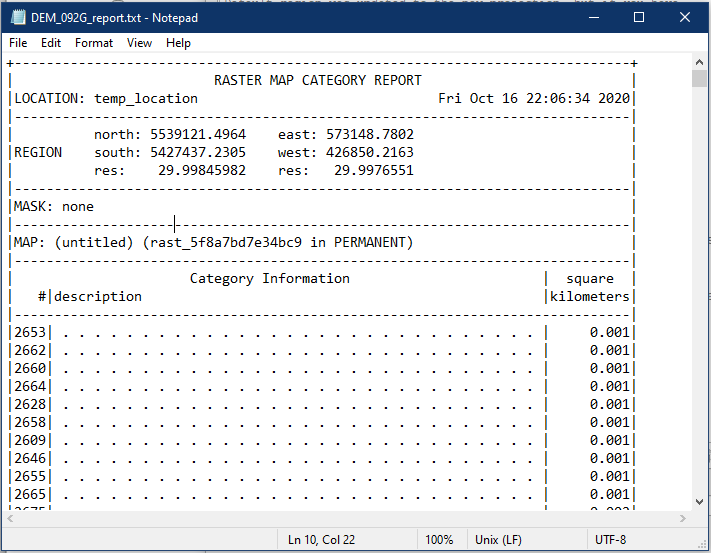Open the File menu
Screen dimensions: 711x553
coord(18,43)
